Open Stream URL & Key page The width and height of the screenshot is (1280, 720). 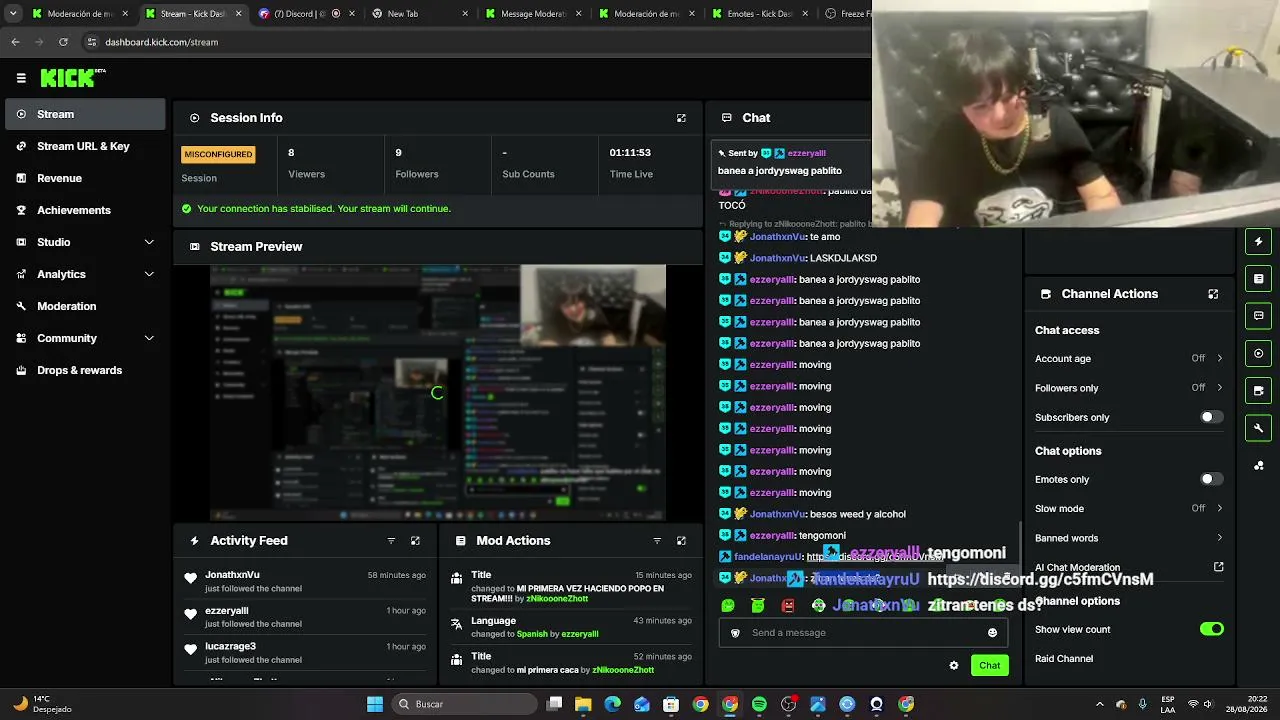point(85,146)
